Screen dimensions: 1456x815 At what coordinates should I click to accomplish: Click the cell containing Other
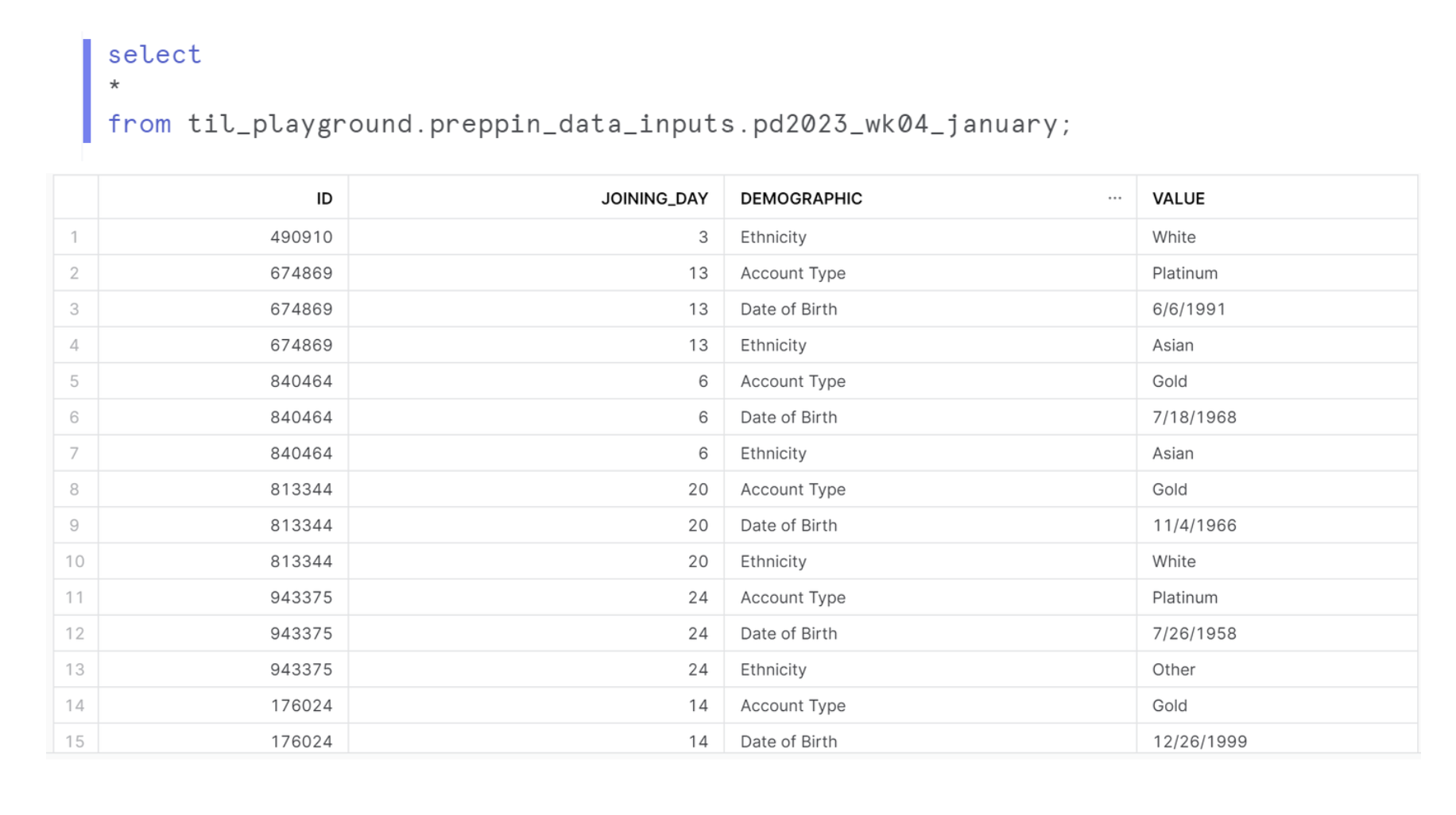point(1174,670)
